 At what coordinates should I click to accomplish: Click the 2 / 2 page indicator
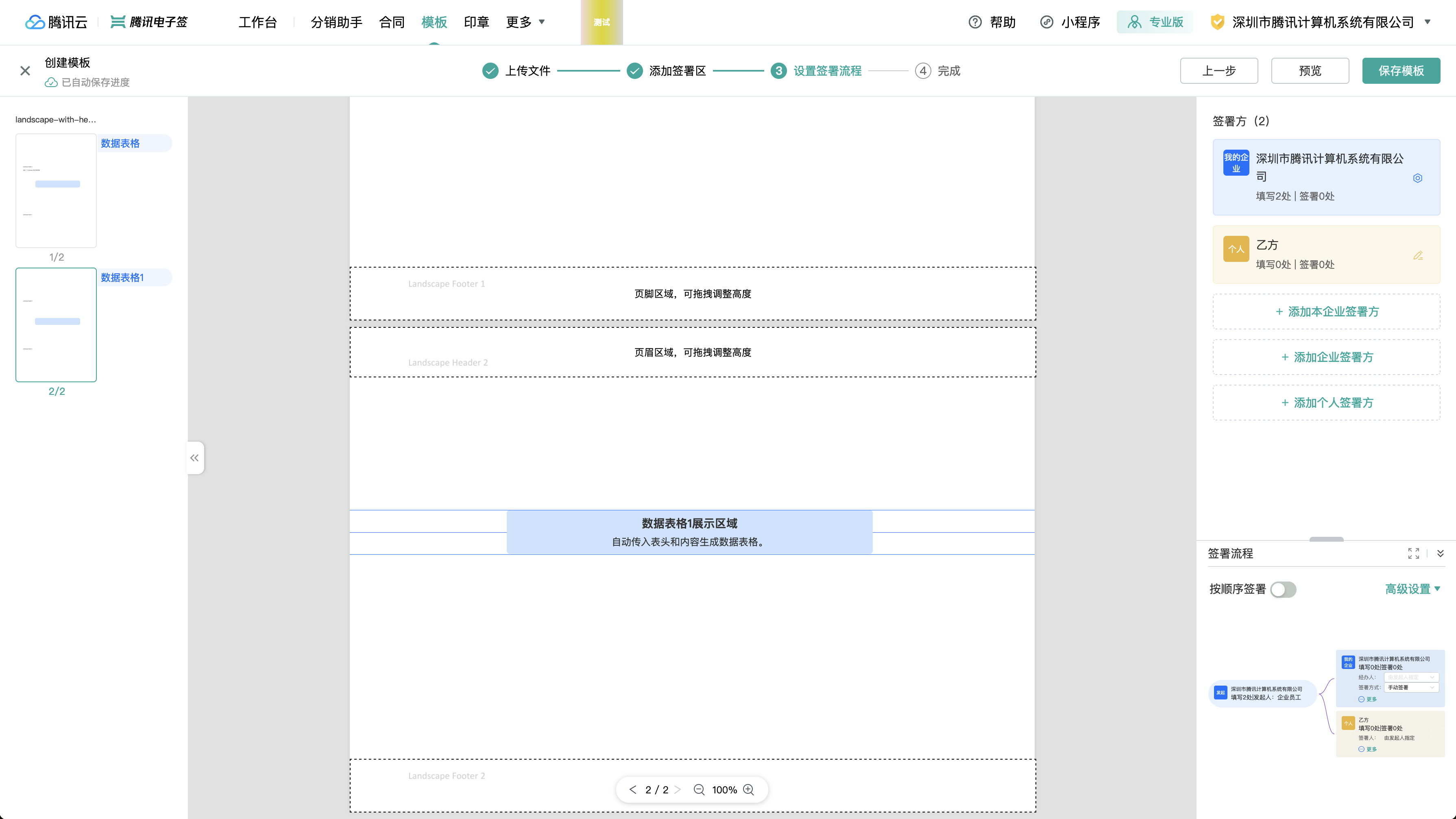tap(657, 790)
